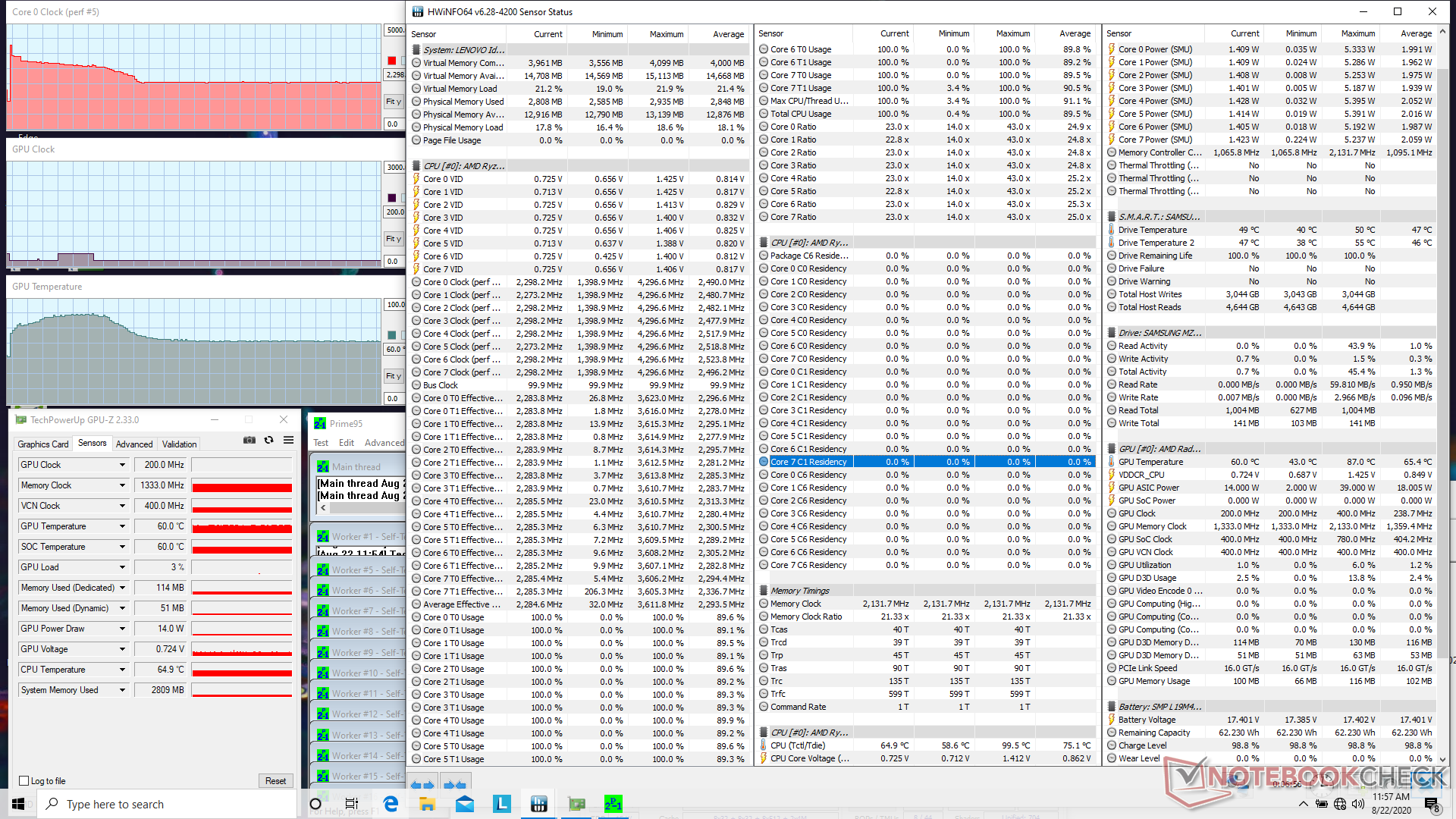Click the HWiNFO icon in the taskbar
Screen dimensions: 1456x819
pyautogui.click(x=539, y=804)
